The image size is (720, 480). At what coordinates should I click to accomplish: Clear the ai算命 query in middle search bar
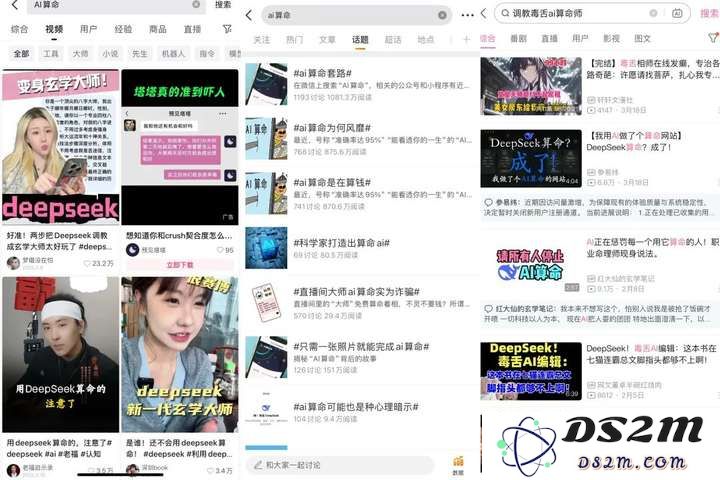coord(442,15)
